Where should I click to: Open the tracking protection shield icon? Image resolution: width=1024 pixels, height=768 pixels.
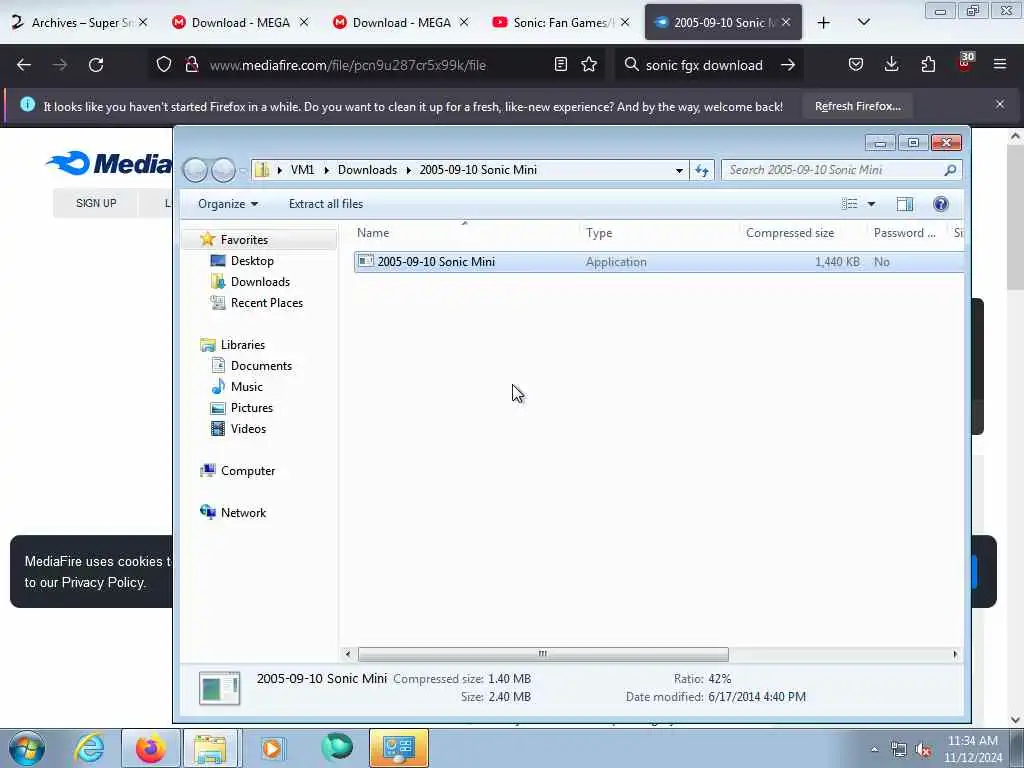tap(164, 64)
